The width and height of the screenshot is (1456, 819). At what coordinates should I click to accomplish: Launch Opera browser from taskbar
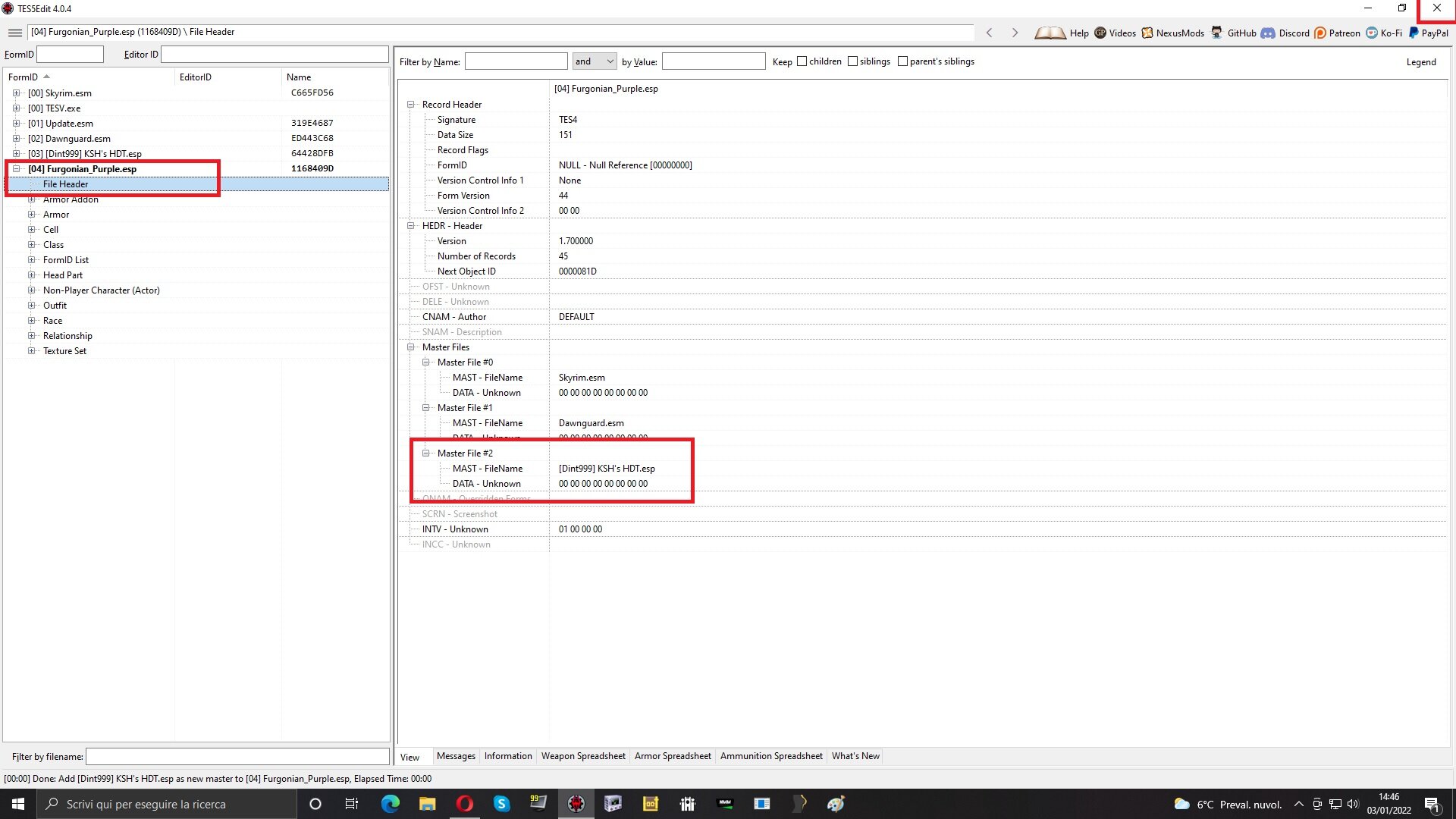(464, 804)
